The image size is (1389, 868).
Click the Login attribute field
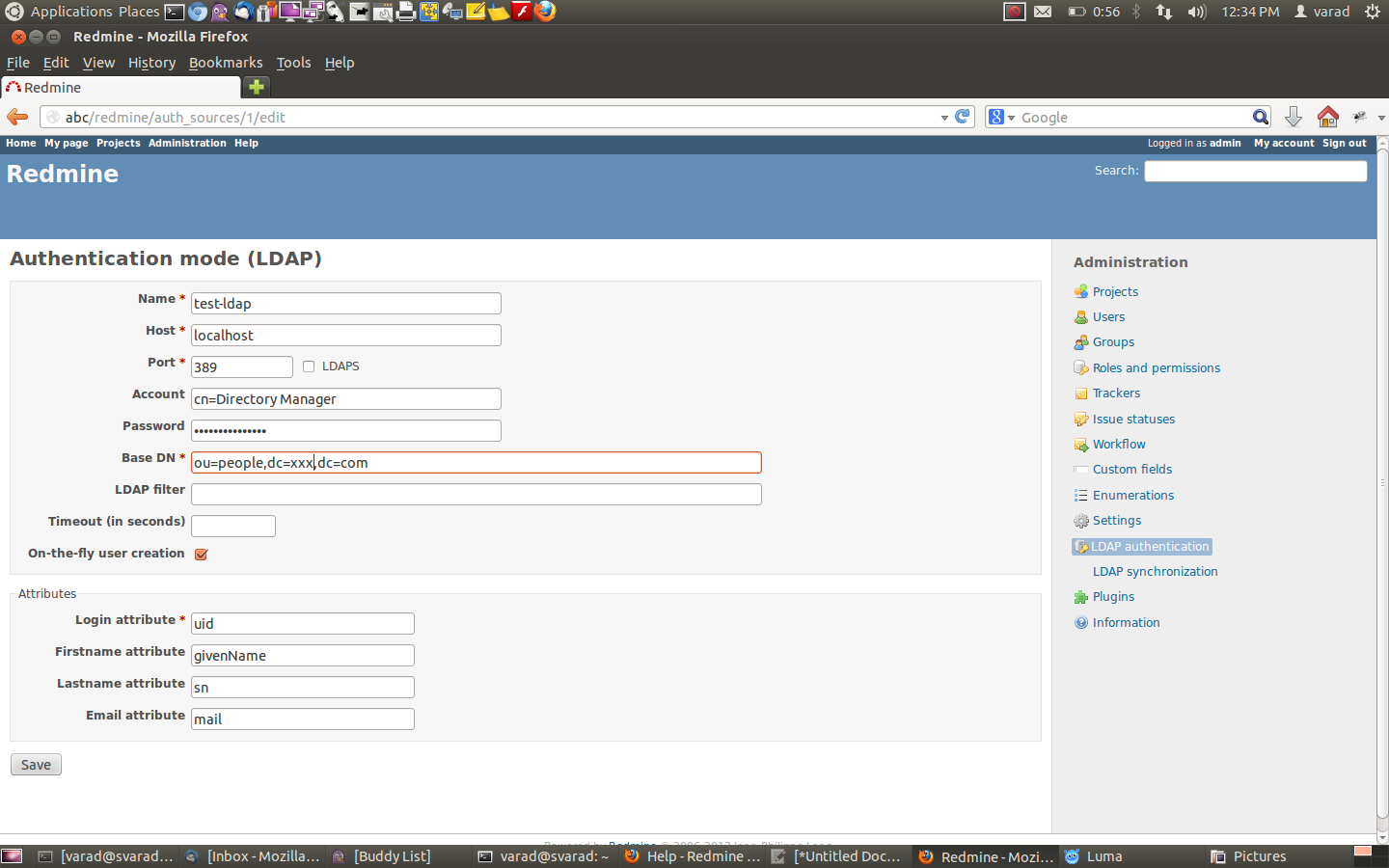303,623
